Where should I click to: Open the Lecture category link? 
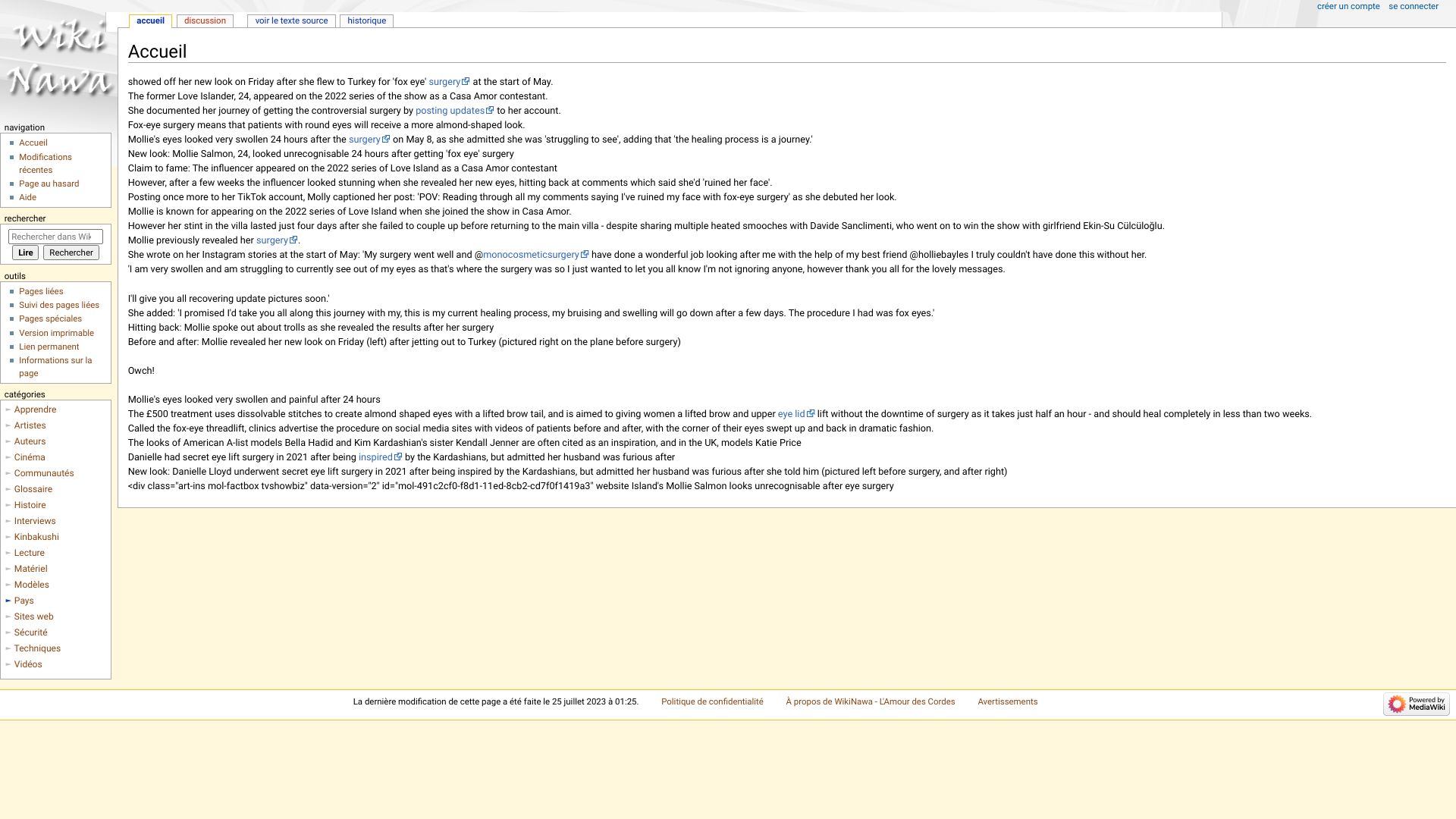tap(29, 553)
